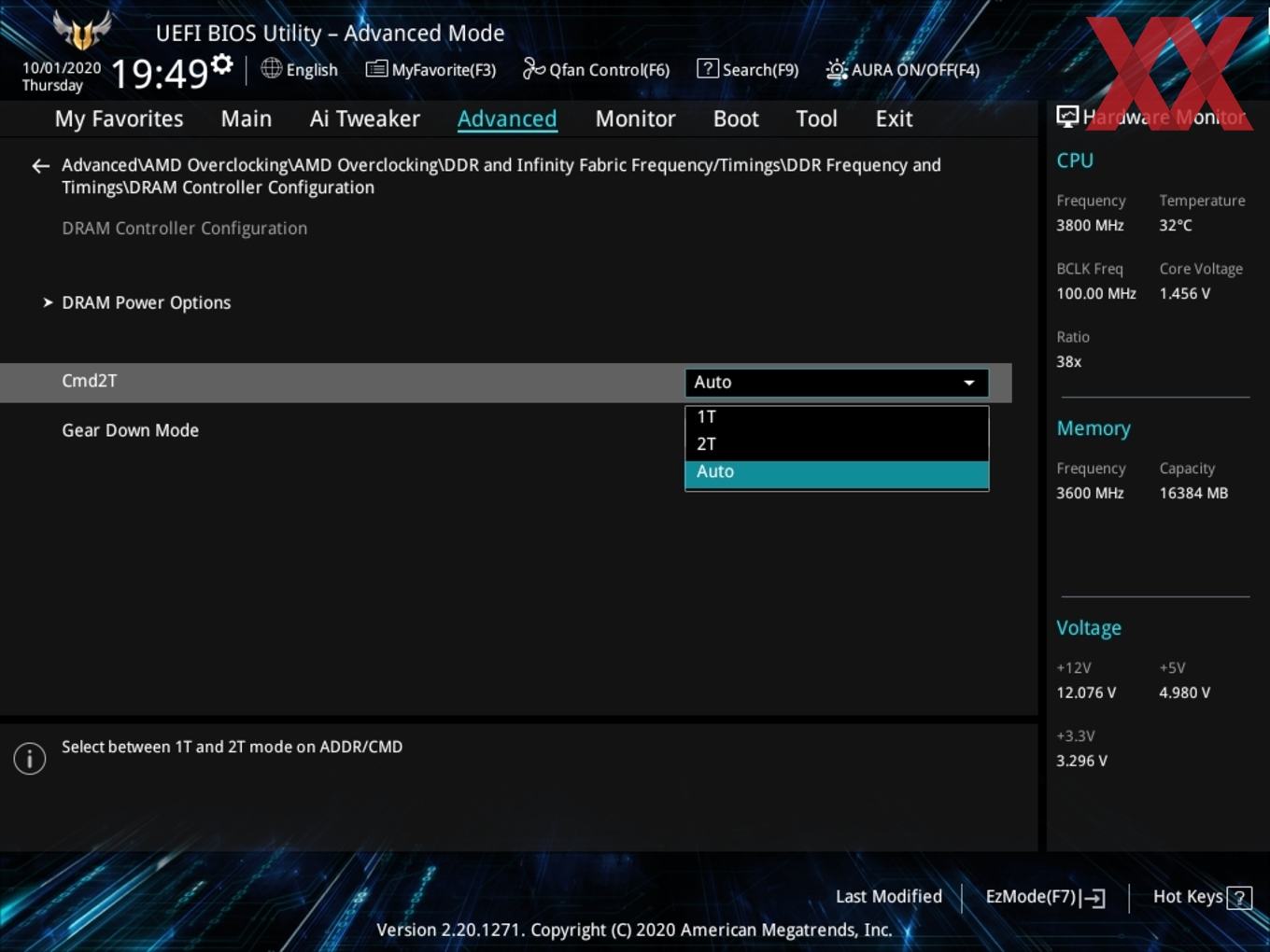Click the +12V value 12.076 V

pyautogui.click(x=1086, y=693)
